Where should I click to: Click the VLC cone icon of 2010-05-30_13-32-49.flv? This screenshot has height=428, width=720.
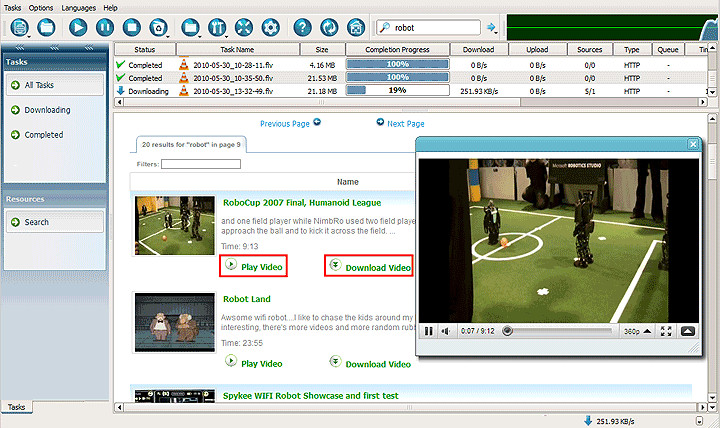(184, 90)
